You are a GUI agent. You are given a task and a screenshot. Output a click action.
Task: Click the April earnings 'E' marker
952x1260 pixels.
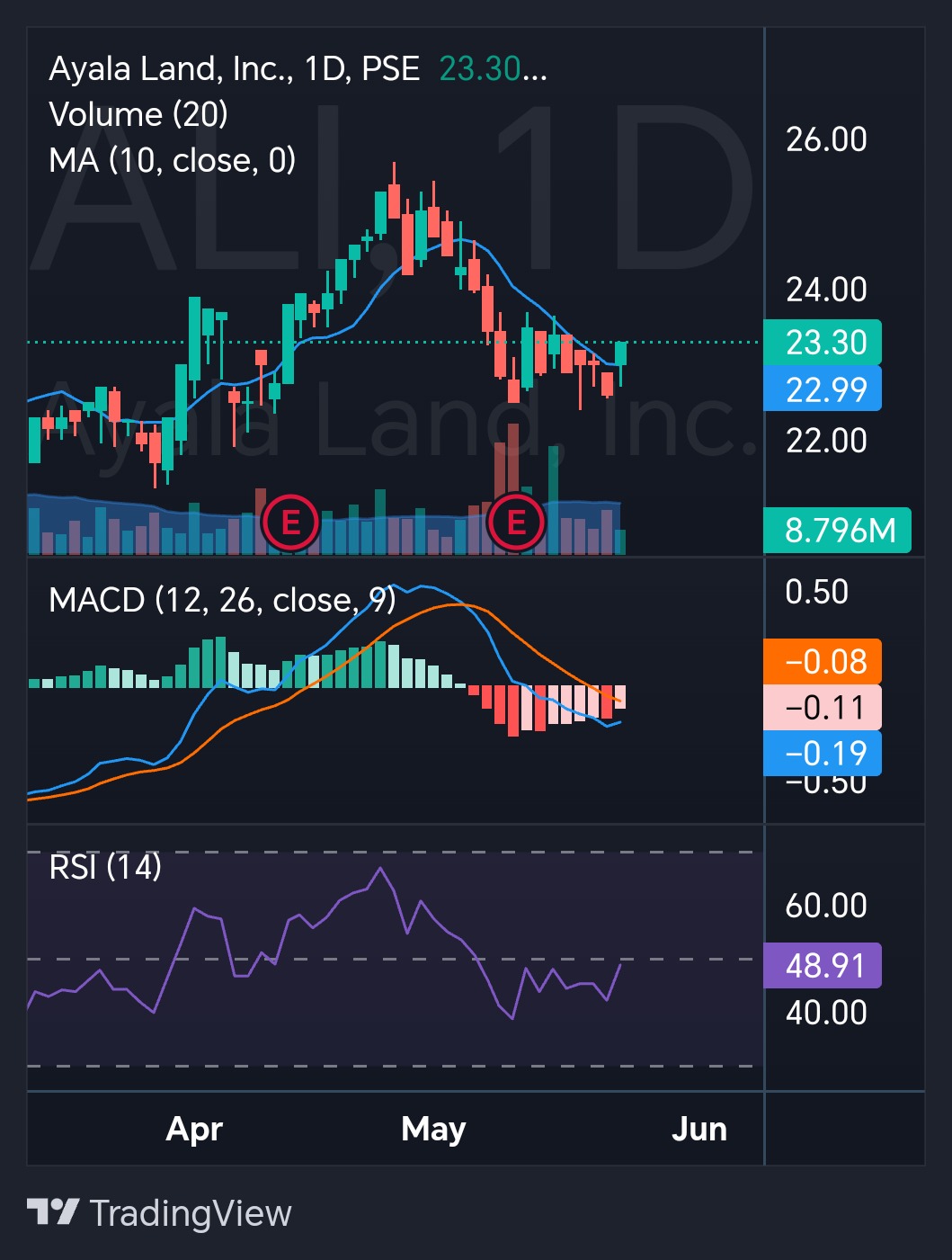click(290, 522)
